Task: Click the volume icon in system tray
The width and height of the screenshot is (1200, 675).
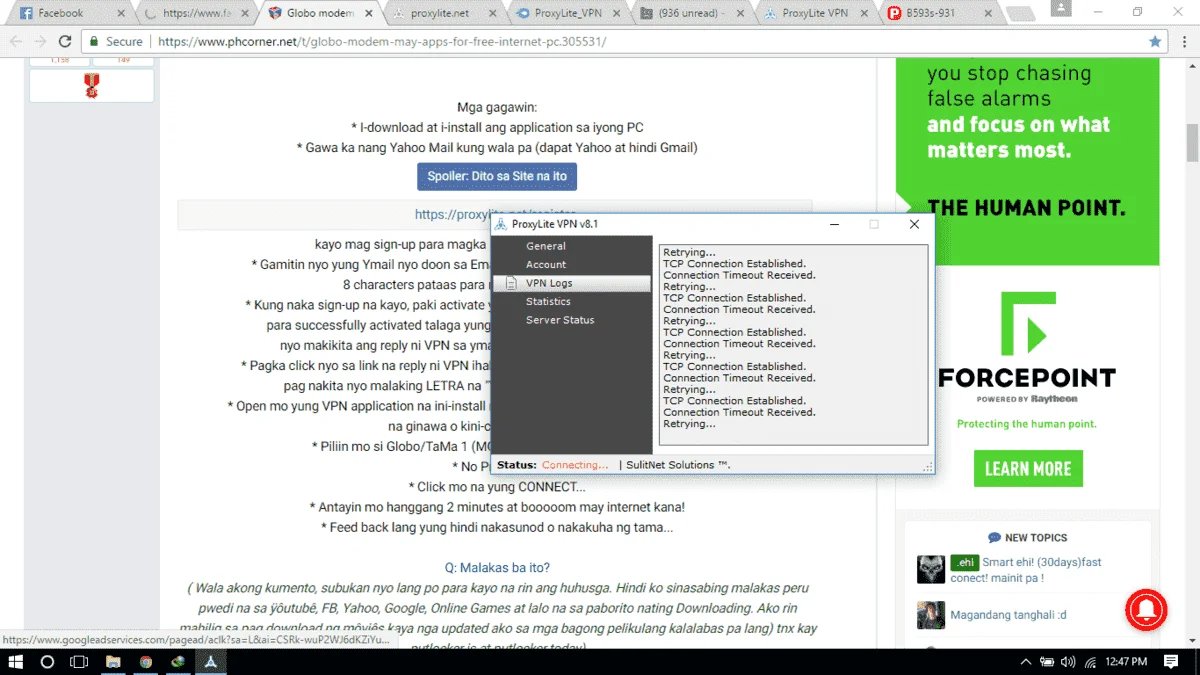Action: (x=1067, y=662)
